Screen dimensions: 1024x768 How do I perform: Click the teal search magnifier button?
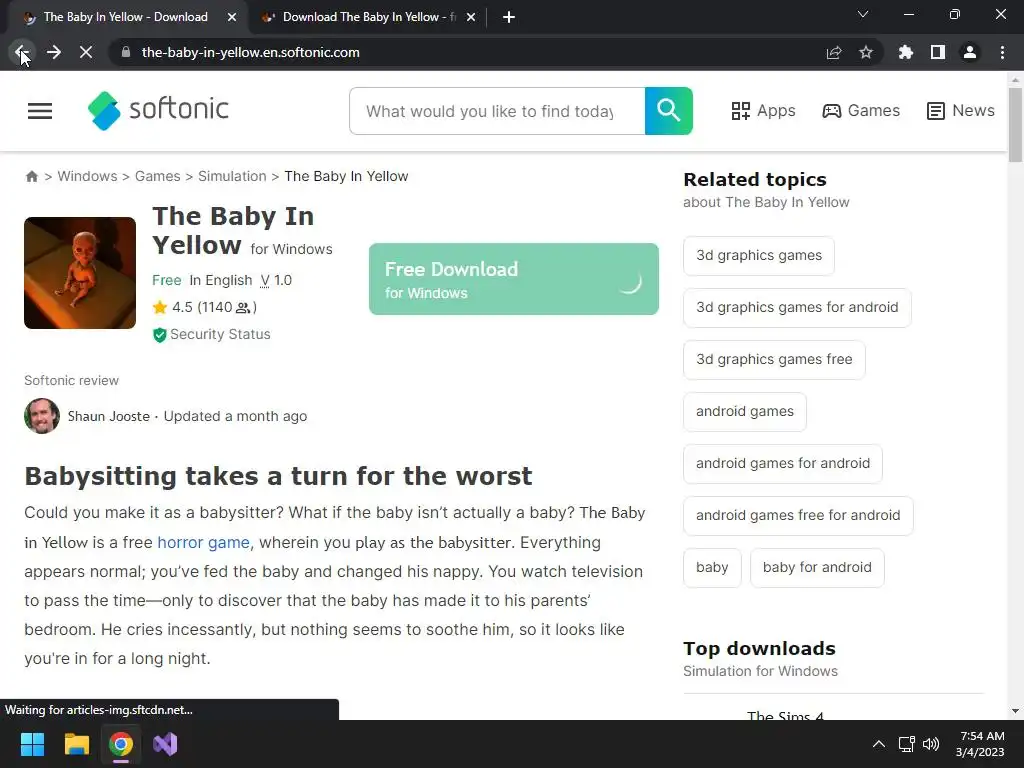pos(669,111)
